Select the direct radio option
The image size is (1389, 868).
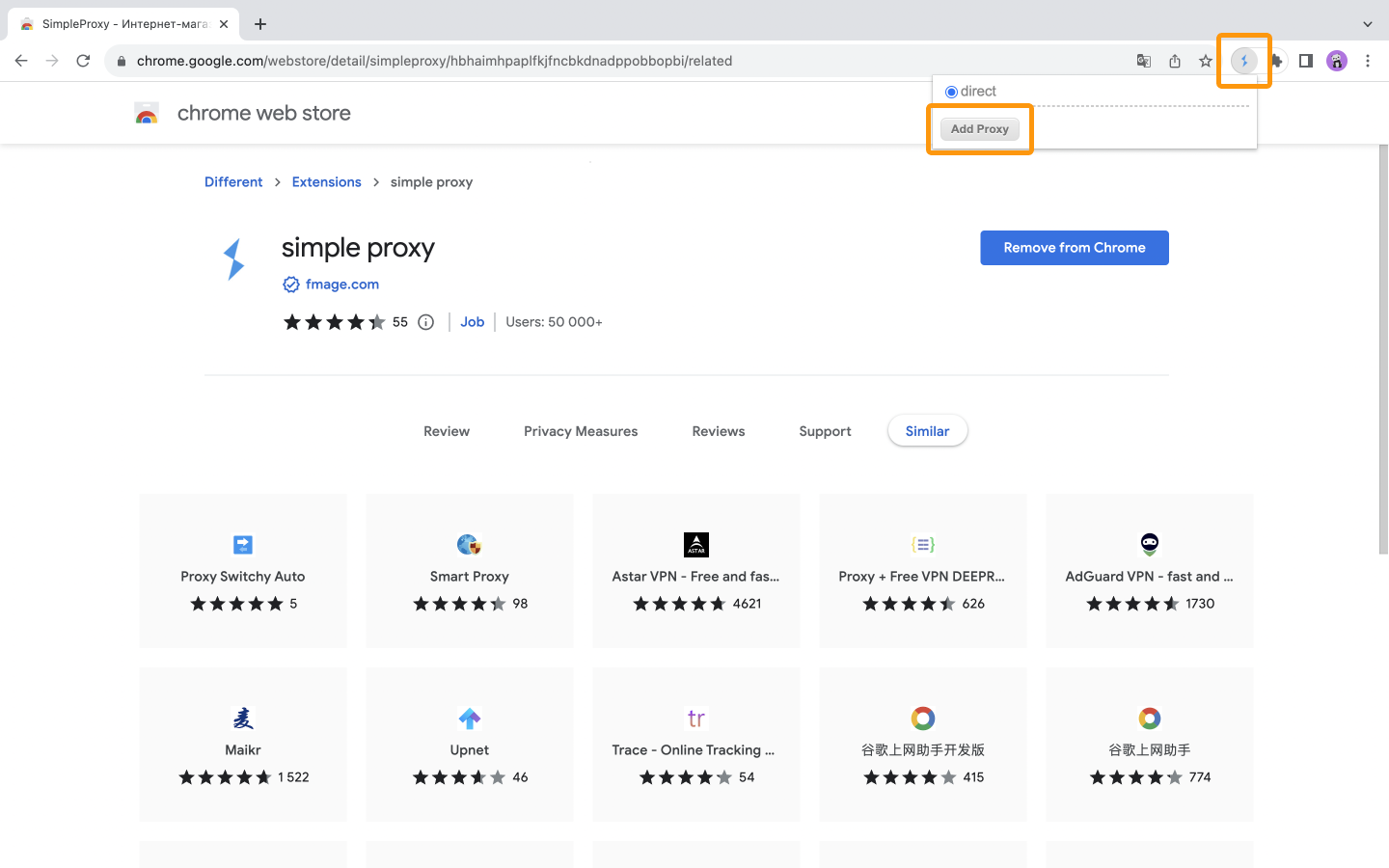point(951,92)
